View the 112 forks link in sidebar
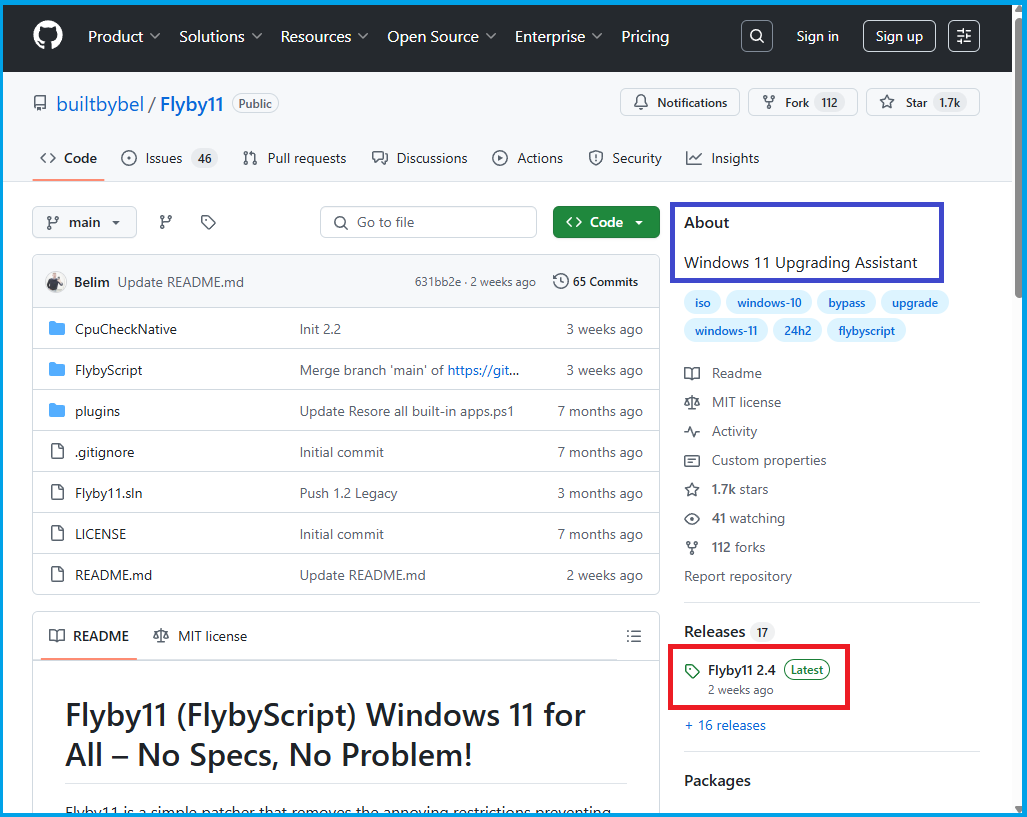This screenshot has height=817, width=1027. coord(724,547)
